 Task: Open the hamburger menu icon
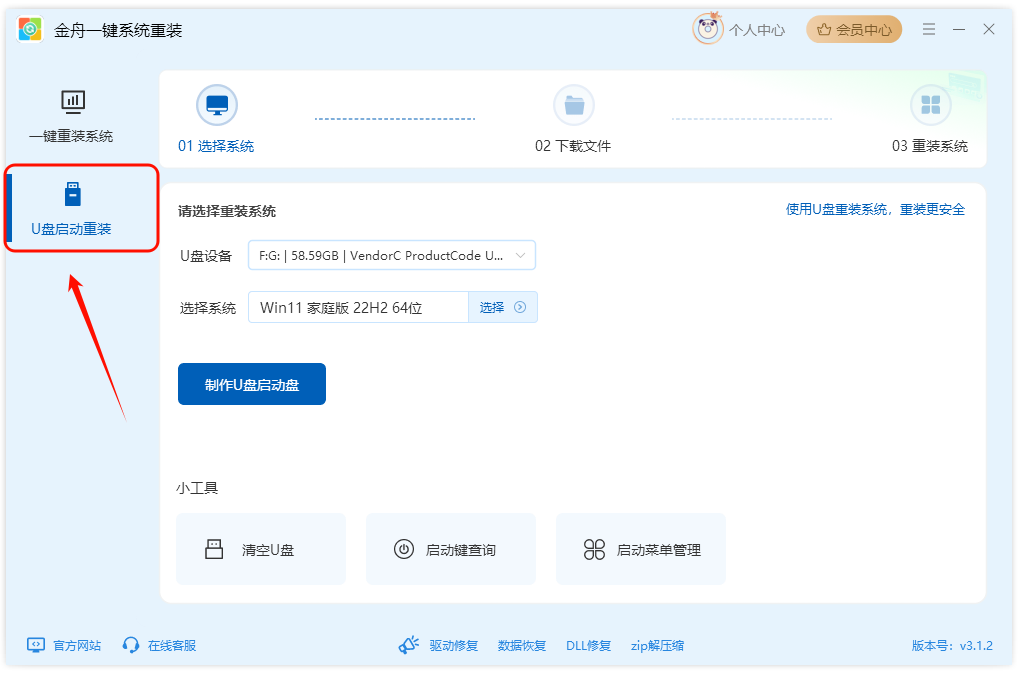pos(929,29)
